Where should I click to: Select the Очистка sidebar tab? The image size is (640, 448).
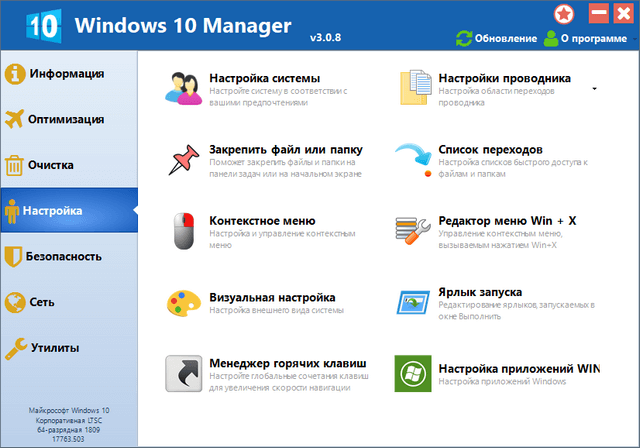pyautogui.click(x=66, y=165)
